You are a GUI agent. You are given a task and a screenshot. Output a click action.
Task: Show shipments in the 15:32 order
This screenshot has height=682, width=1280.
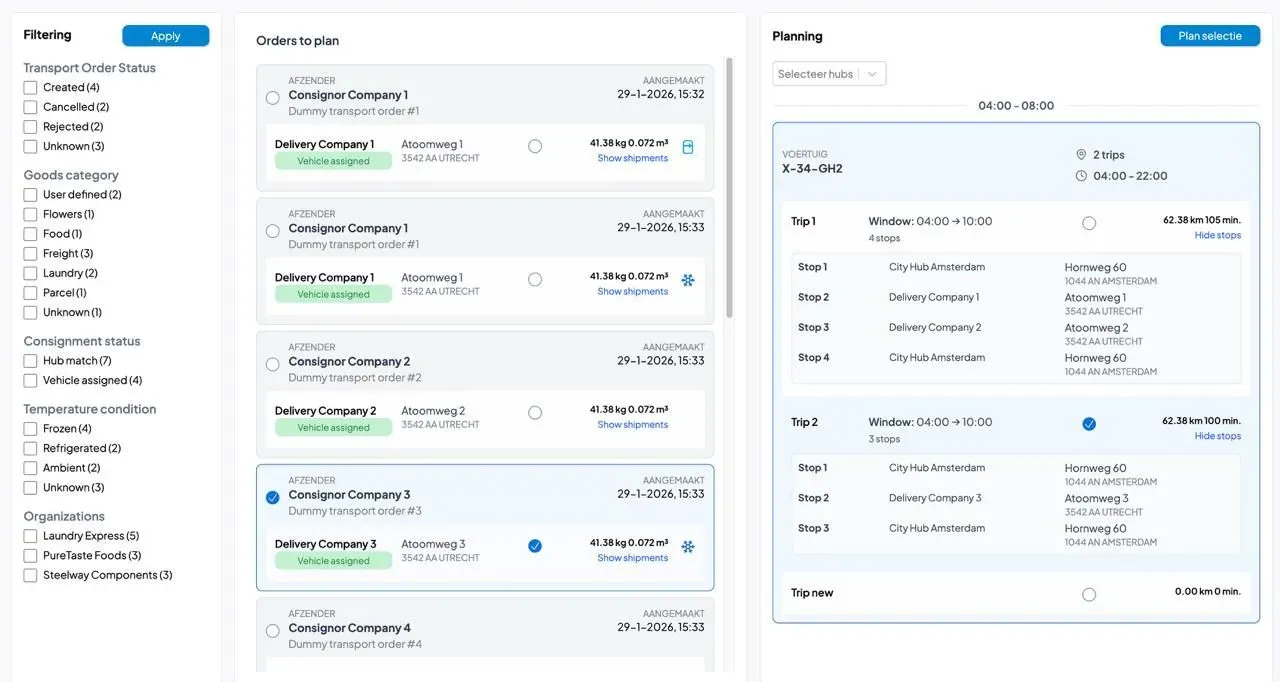tap(633, 158)
